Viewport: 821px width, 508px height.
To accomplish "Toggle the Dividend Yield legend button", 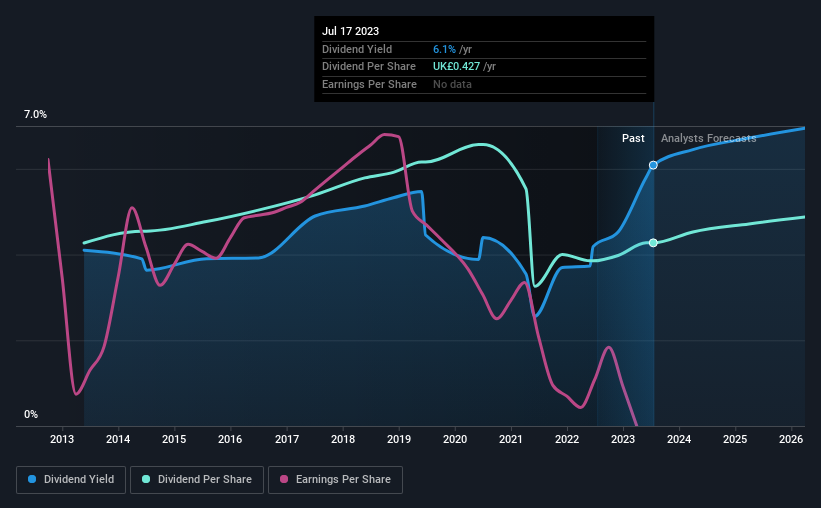I will (71, 480).
